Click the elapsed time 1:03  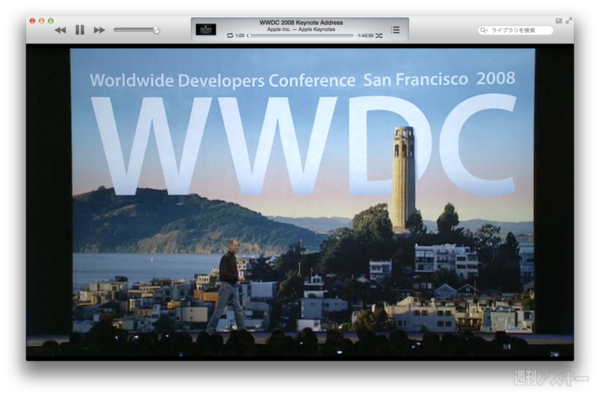pos(240,36)
